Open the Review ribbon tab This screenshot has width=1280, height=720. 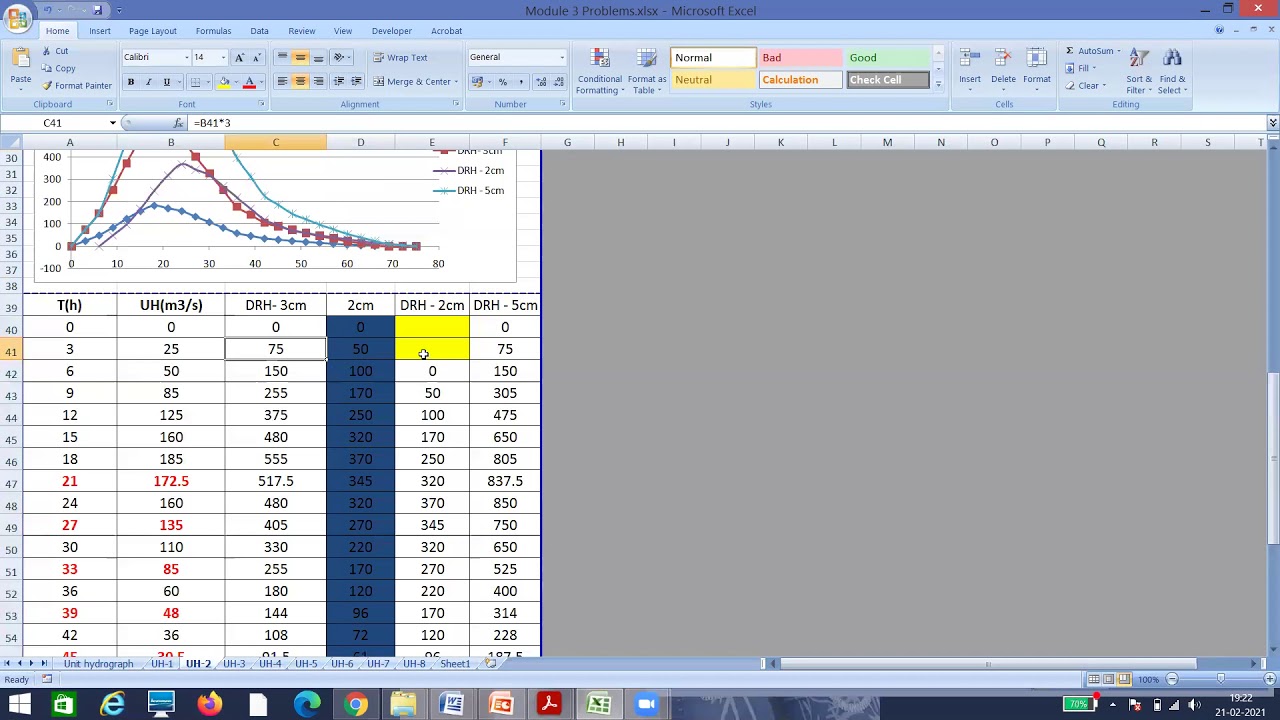click(301, 31)
